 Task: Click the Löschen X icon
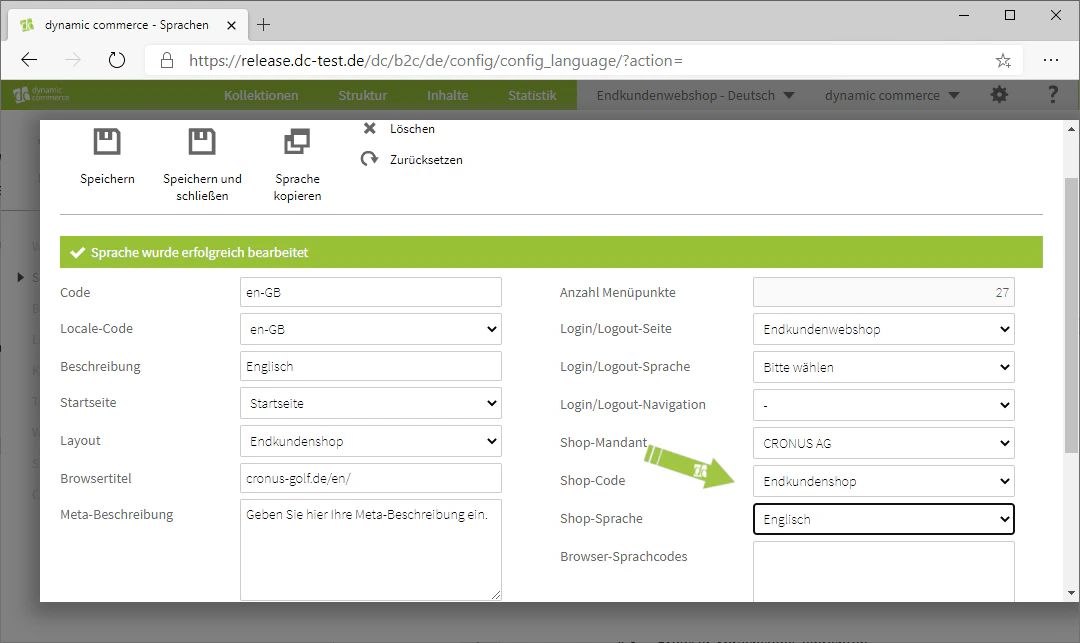click(370, 128)
